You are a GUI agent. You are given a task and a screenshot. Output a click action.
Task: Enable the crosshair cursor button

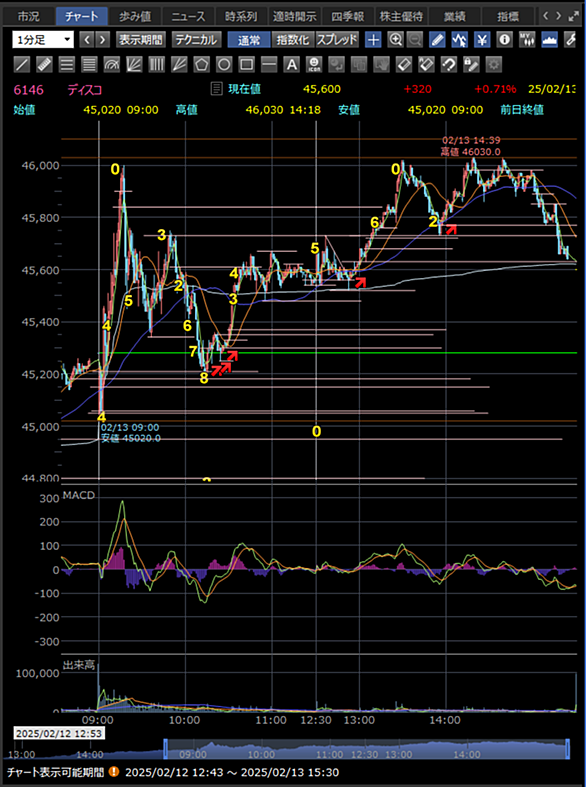pos(373,40)
